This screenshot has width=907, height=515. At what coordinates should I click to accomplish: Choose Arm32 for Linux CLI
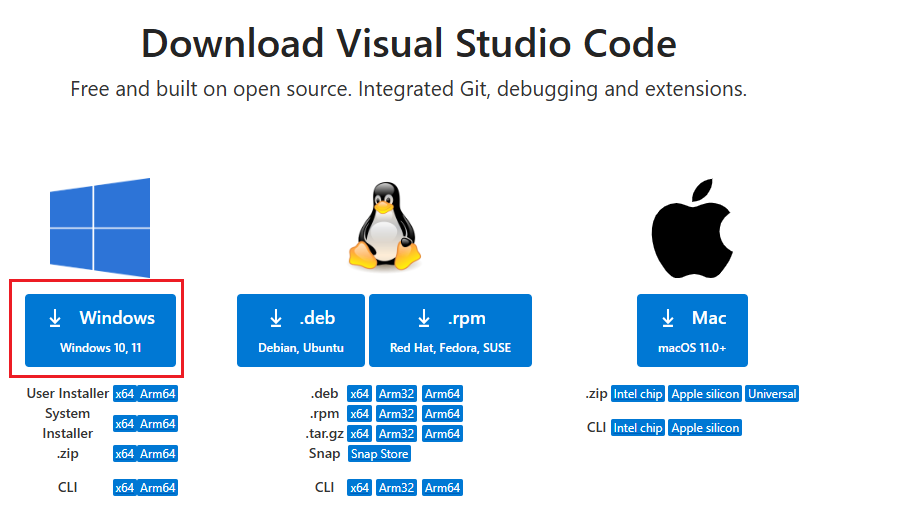[396, 488]
